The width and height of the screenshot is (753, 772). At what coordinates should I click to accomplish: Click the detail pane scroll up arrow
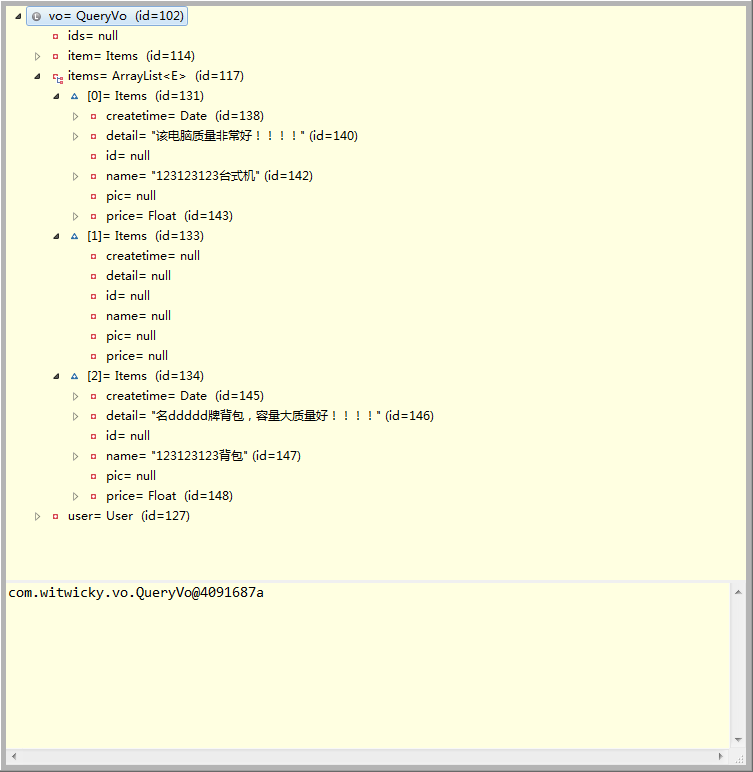pyautogui.click(x=738, y=592)
